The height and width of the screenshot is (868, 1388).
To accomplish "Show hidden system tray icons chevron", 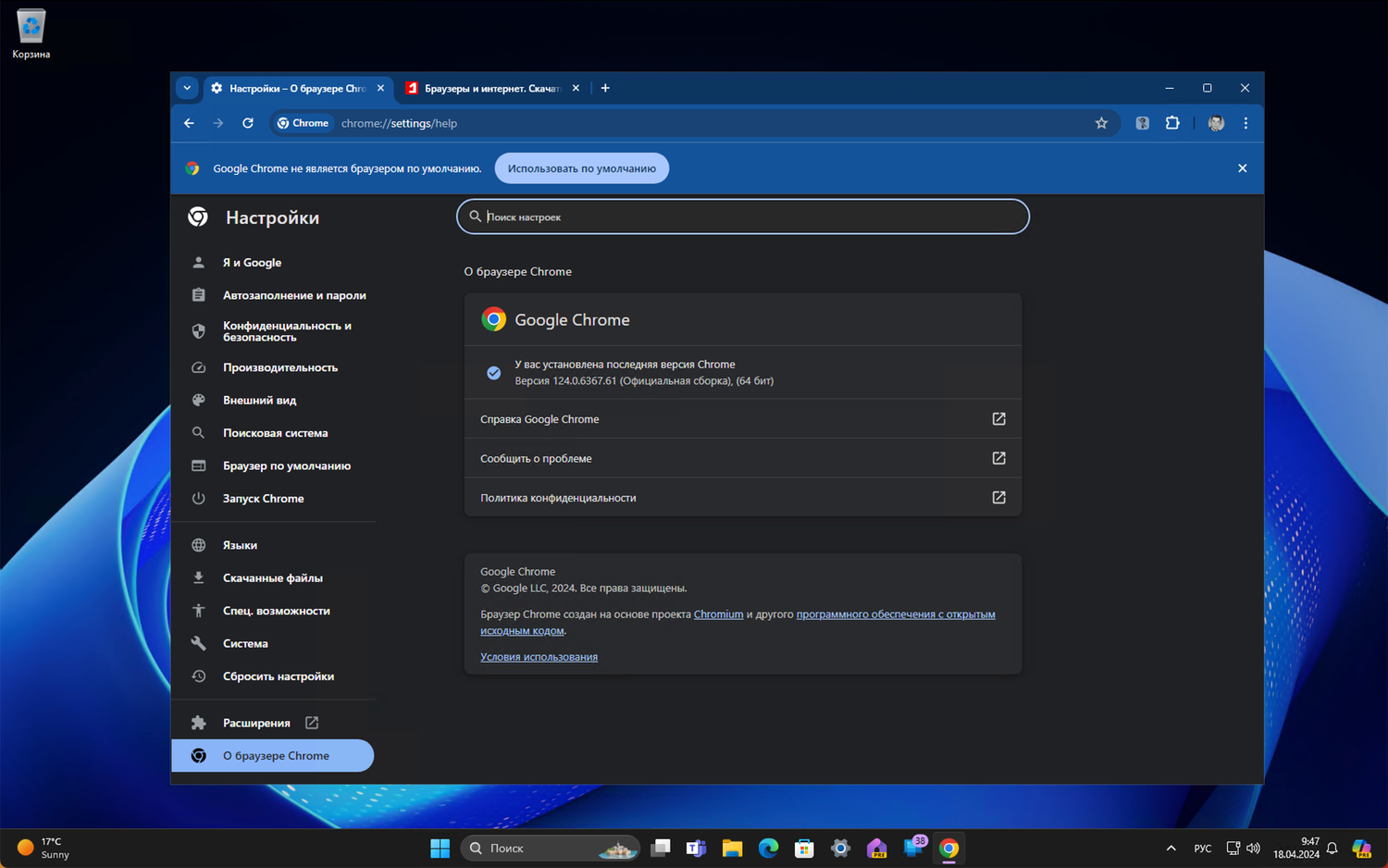I will point(1171,848).
